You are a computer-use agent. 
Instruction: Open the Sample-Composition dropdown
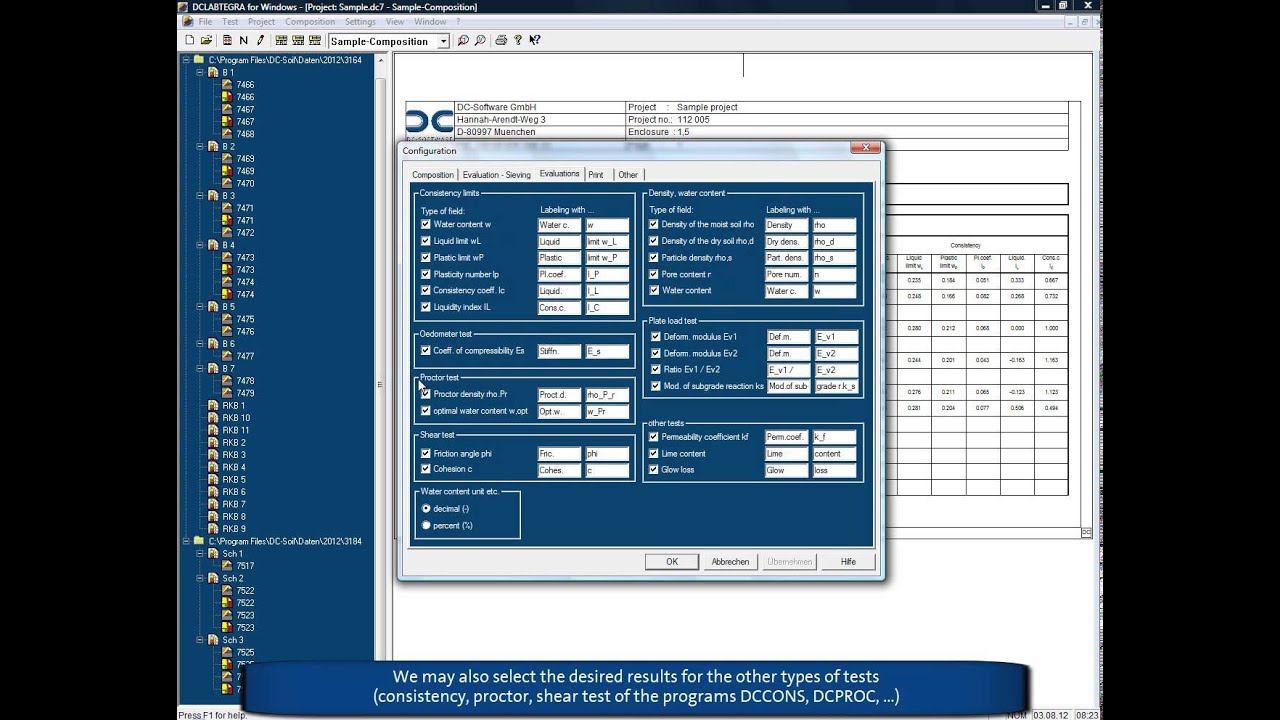pos(443,41)
